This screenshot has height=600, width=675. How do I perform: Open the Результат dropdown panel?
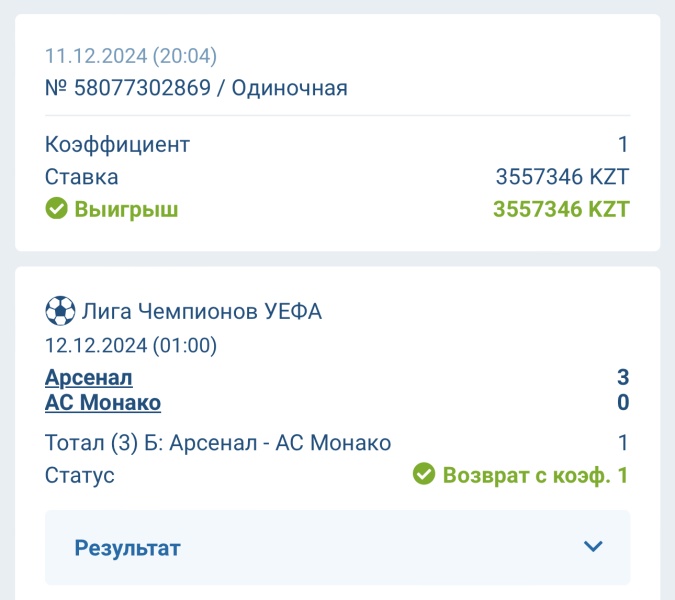(x=338, y=547)
